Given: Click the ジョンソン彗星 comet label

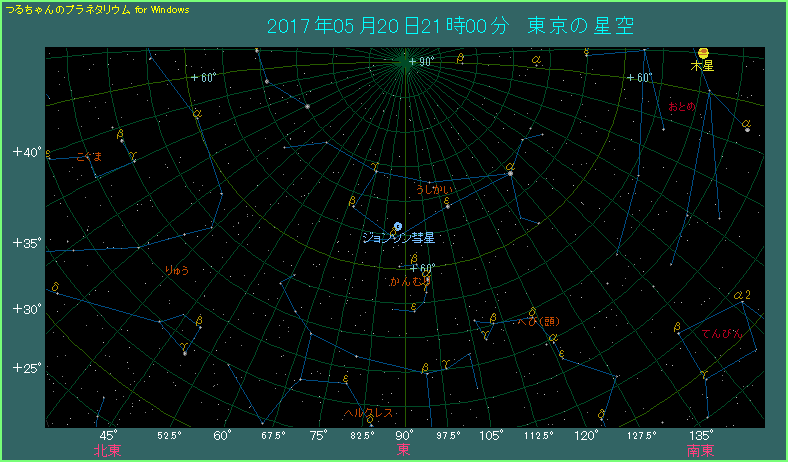Looking at the screenshot, I should pos(398,239).
